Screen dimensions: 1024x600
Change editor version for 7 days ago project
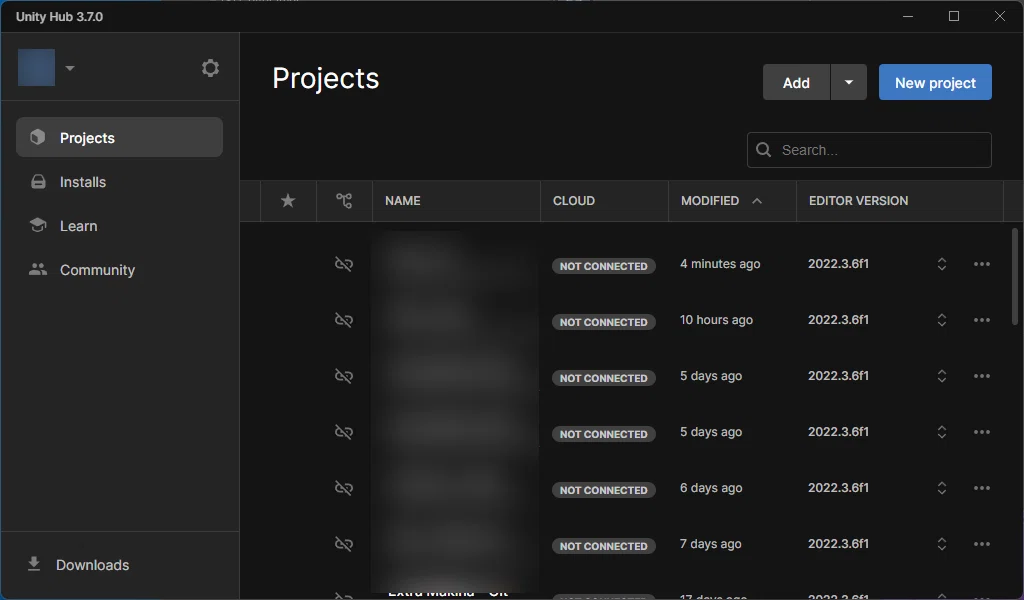(942, 544)
